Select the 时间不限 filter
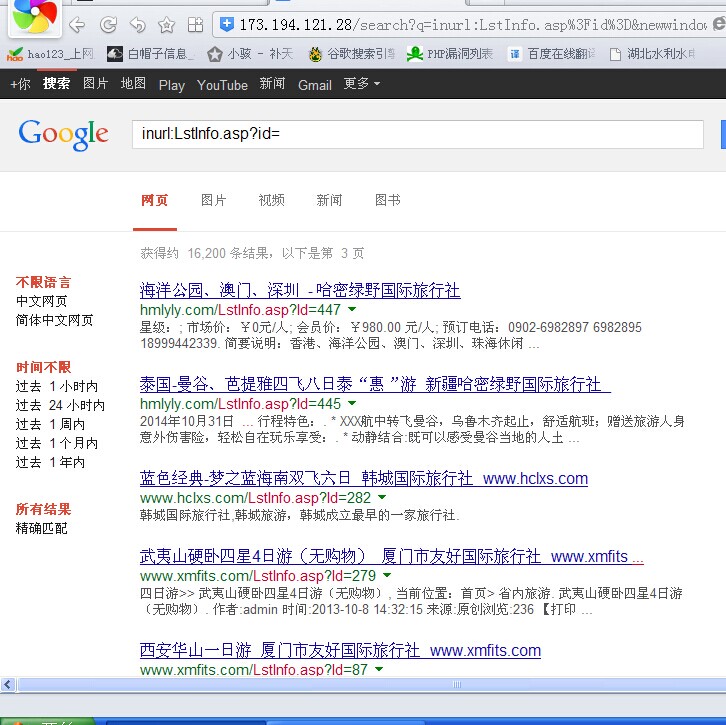726x725 pixels. [x=44, y=368]
